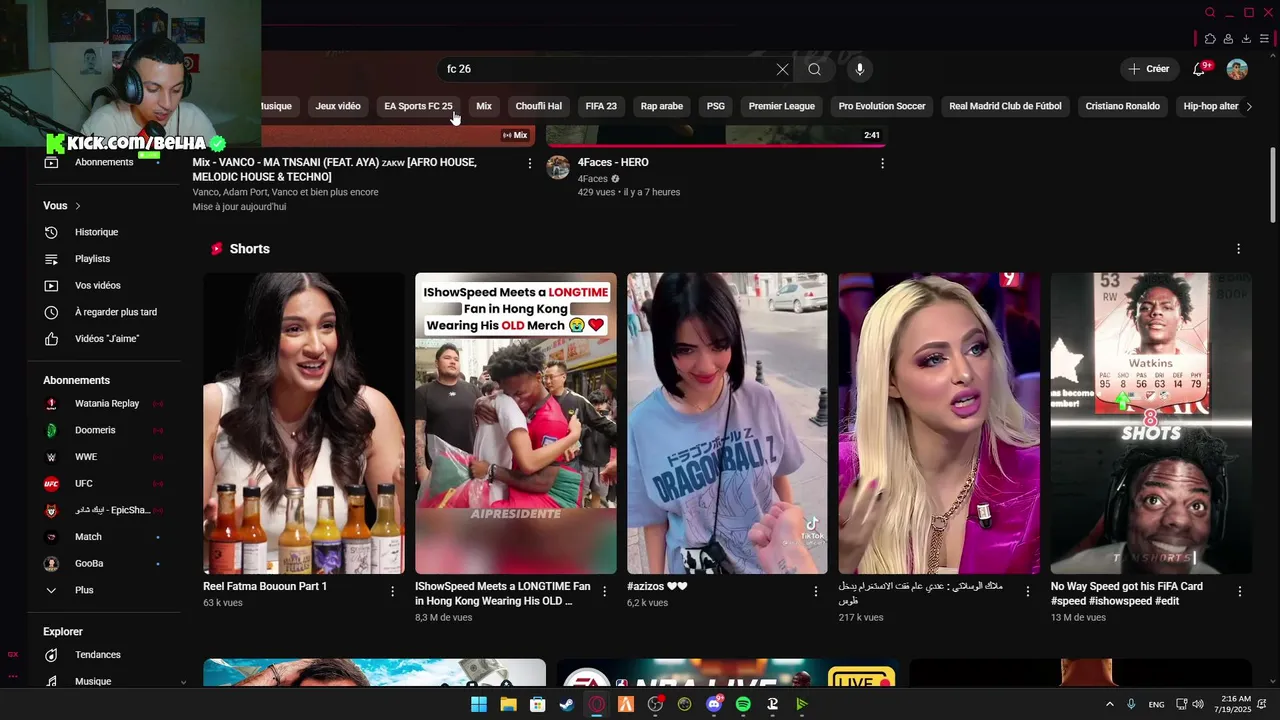Viewport: 1280px width, 720px height.
Task: Open the browser extensions puzzle icon
Action: coord(1210,39)
